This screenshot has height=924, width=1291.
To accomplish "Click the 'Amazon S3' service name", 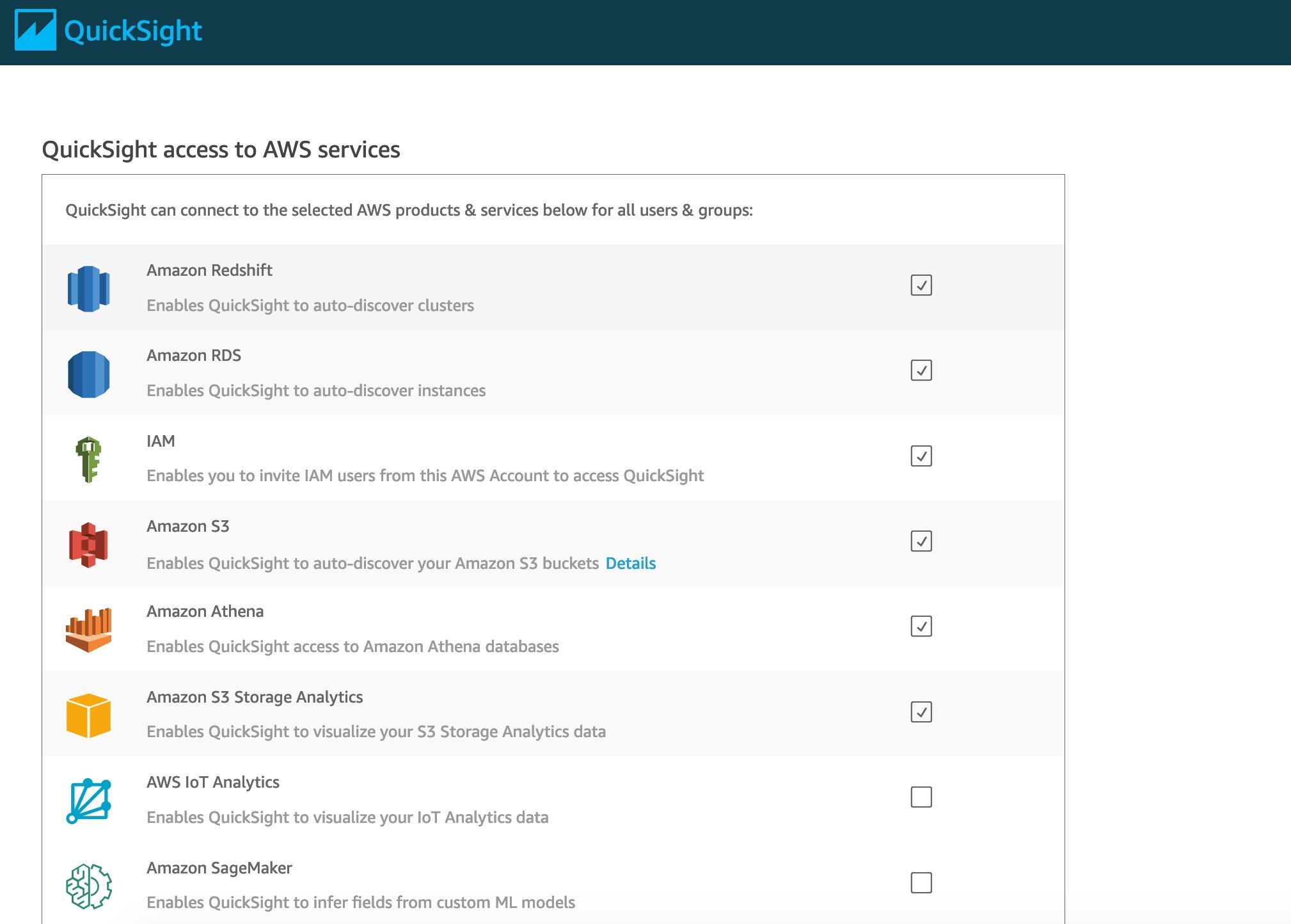I will tap(188, 526).
